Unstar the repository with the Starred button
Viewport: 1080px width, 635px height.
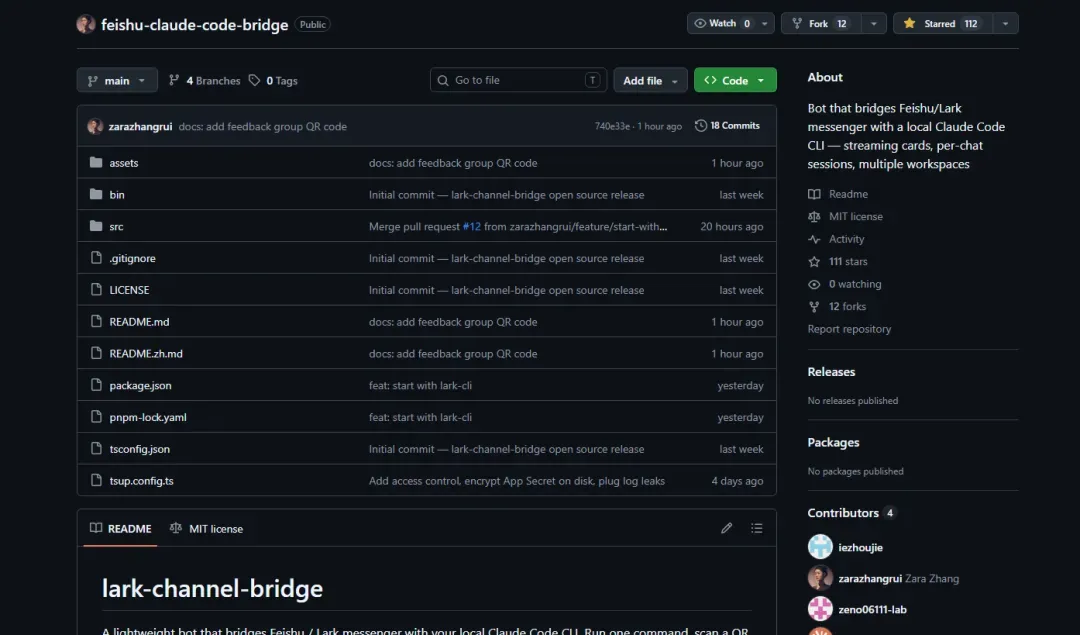(x=942, y=23)
